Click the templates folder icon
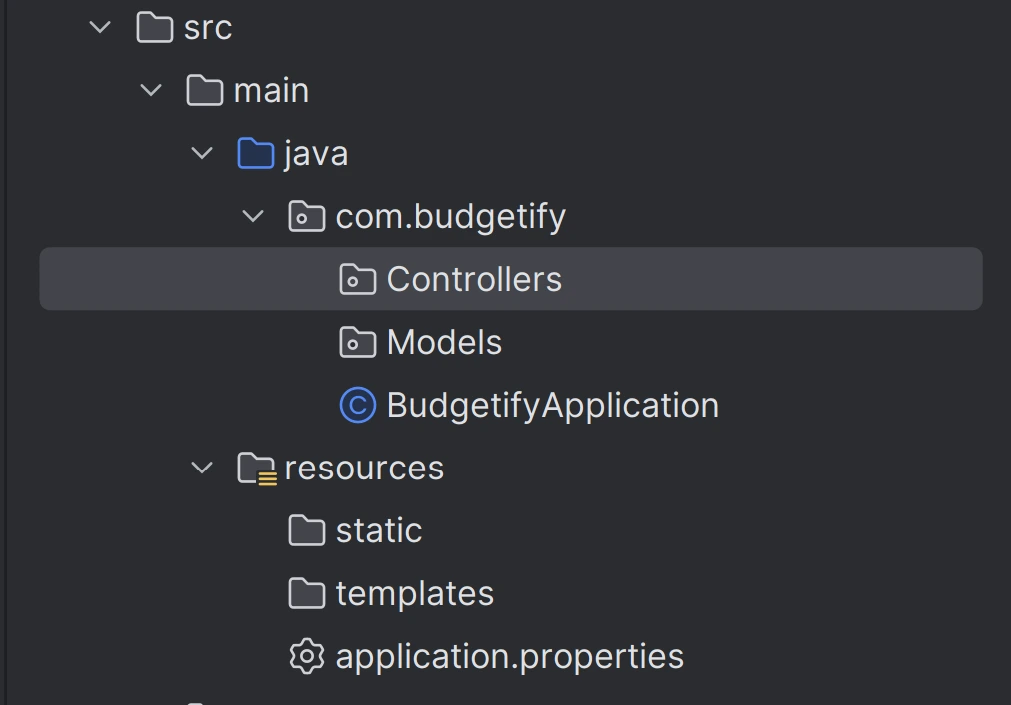This screenshot has width=1011, height=705. [307, 593]
